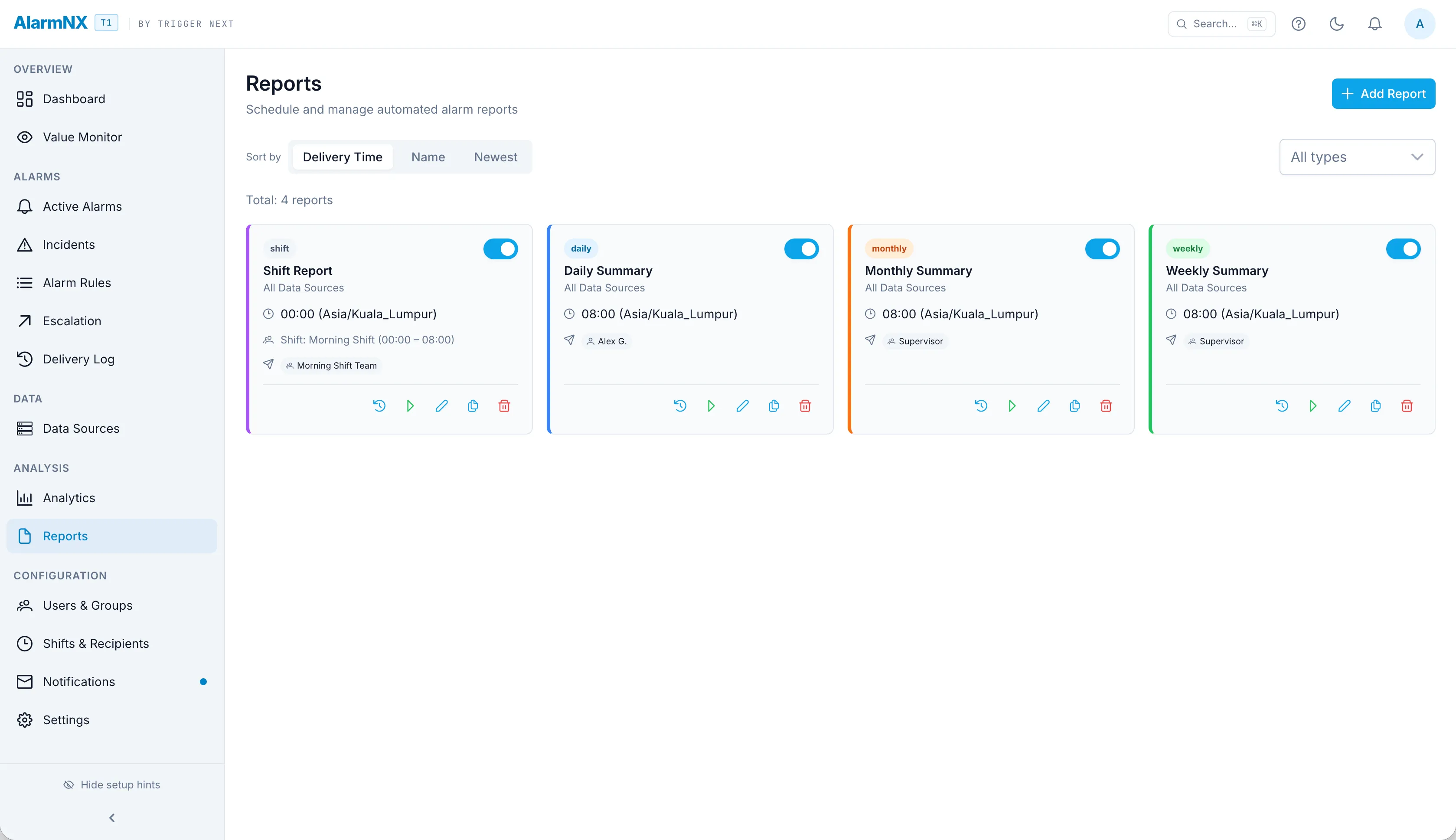Viewport: 1456px width, 840px height.
Task: Click the Alex G. recipient chip
Action: pos(607,342)
